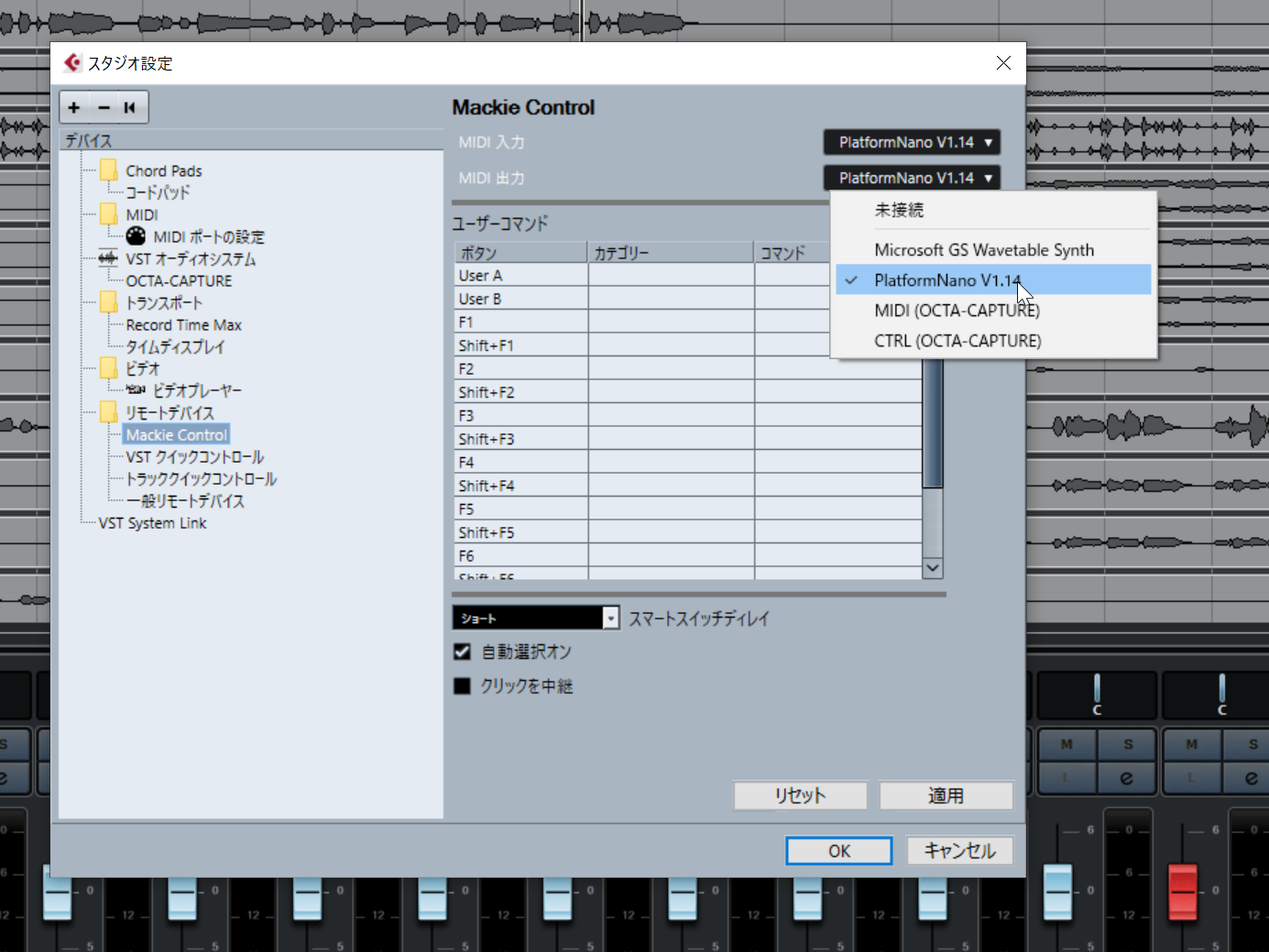Click the Chord Pads folder icon
The height and width of the screenshot is (952, 1269).
pos(108,170)
